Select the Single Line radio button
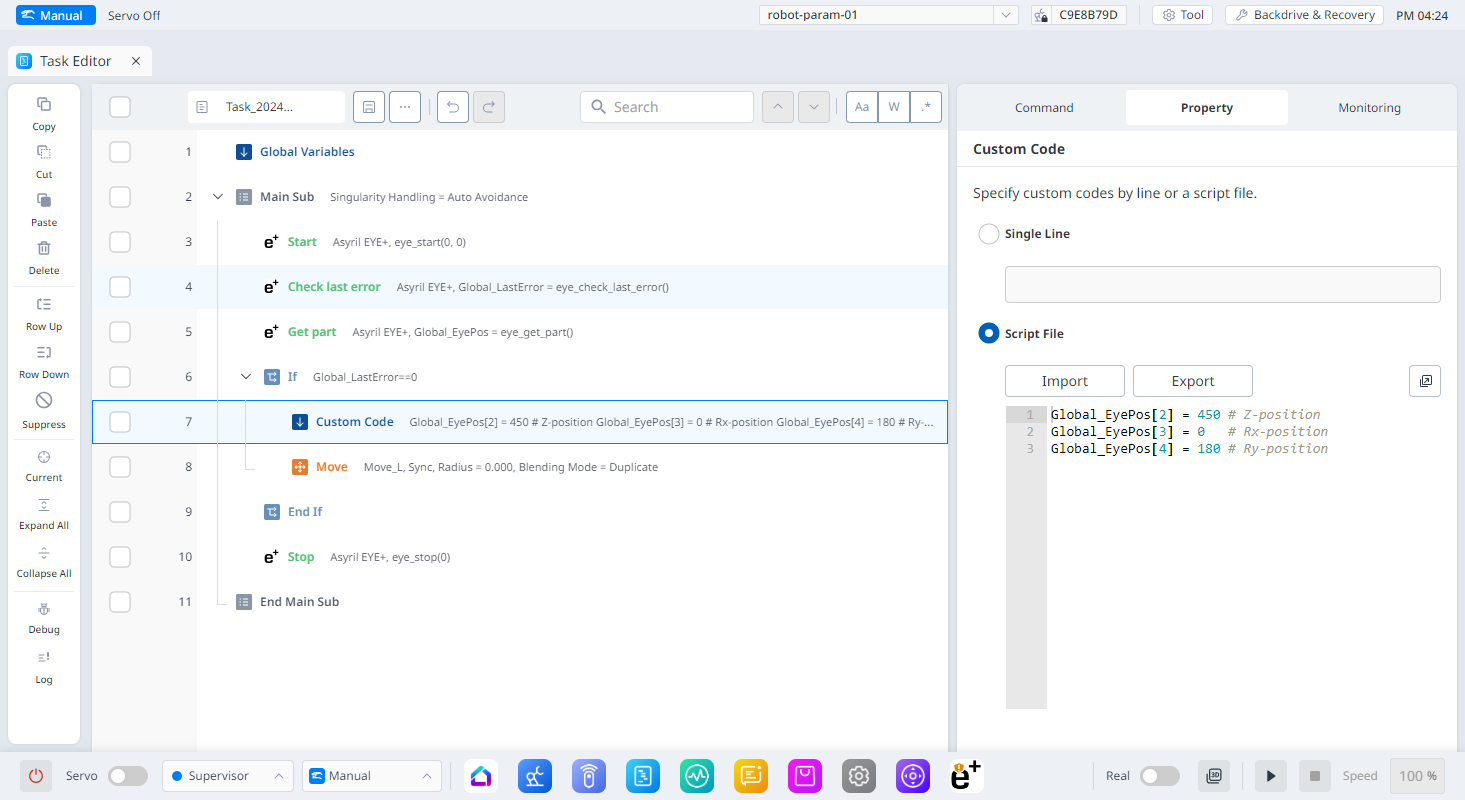 (x=989, y=234)
